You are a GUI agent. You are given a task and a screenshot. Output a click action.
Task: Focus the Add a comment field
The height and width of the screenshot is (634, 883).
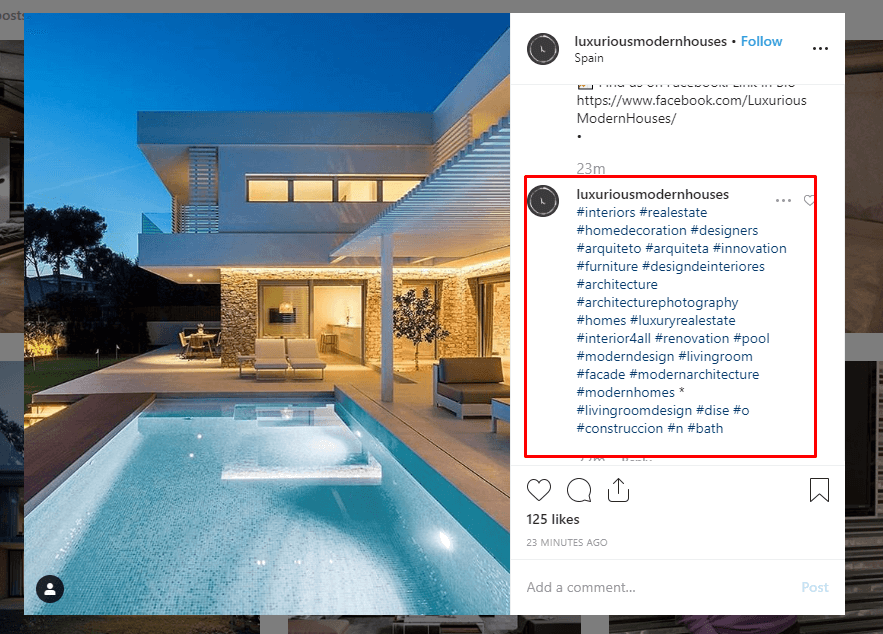tap(659, 587)
